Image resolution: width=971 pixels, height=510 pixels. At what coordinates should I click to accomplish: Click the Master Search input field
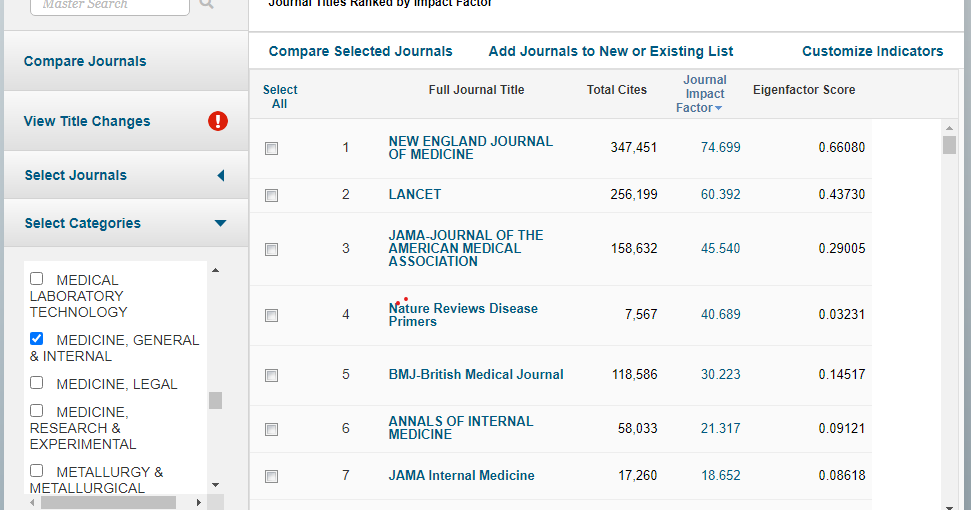[109, 5]
